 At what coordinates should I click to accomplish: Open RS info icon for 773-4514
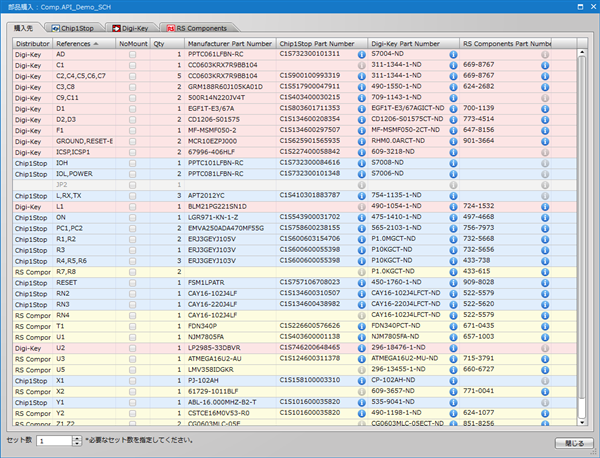coord(545,120)
